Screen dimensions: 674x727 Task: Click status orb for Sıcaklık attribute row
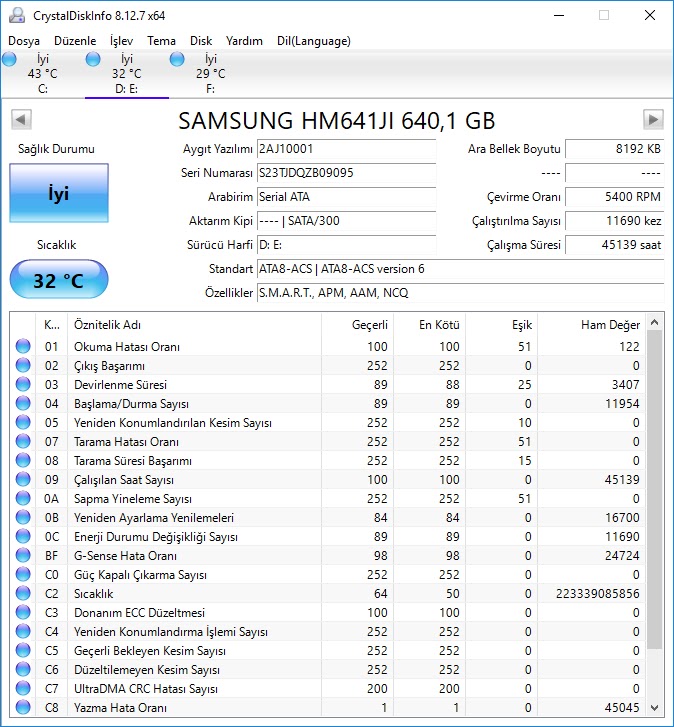23,593
